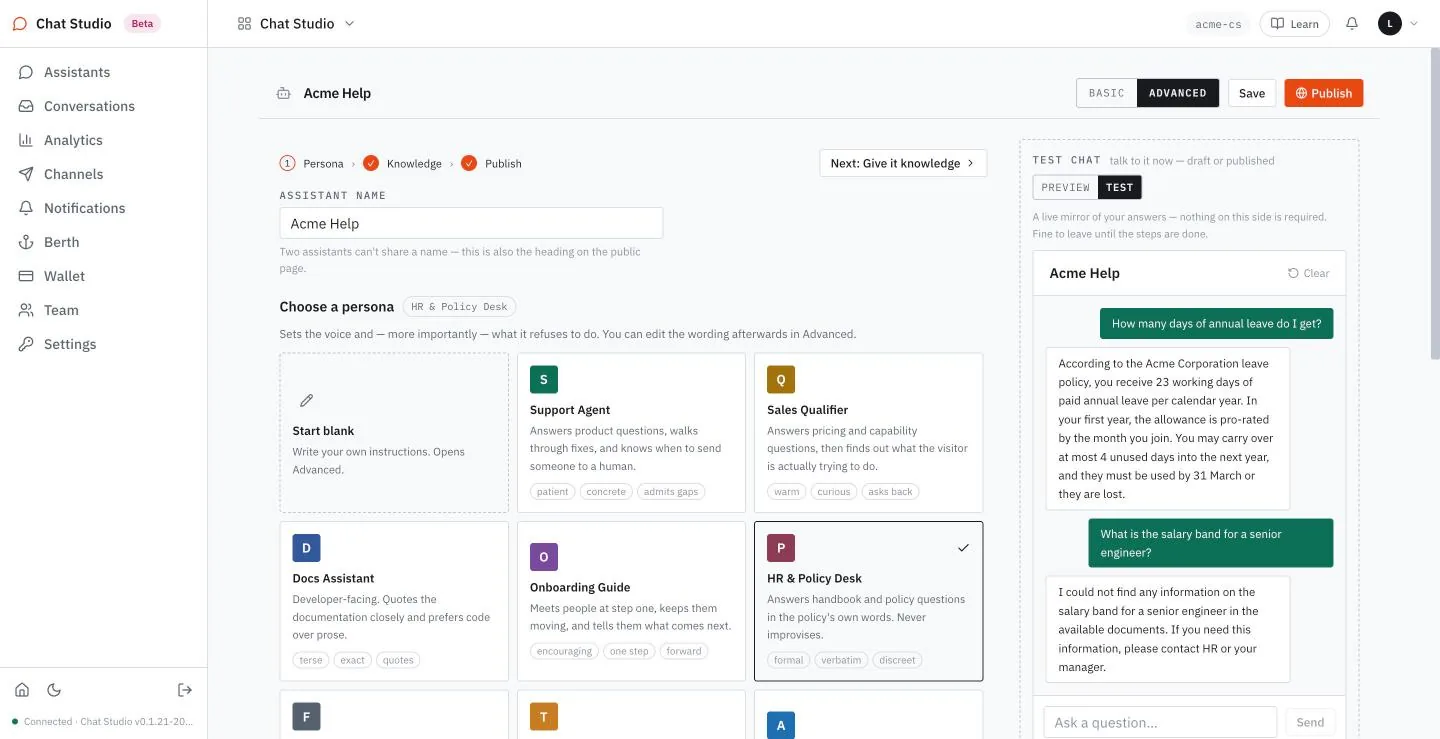
Task: Select the Onboarding Guide persona card
Action: tap(631, 601)
